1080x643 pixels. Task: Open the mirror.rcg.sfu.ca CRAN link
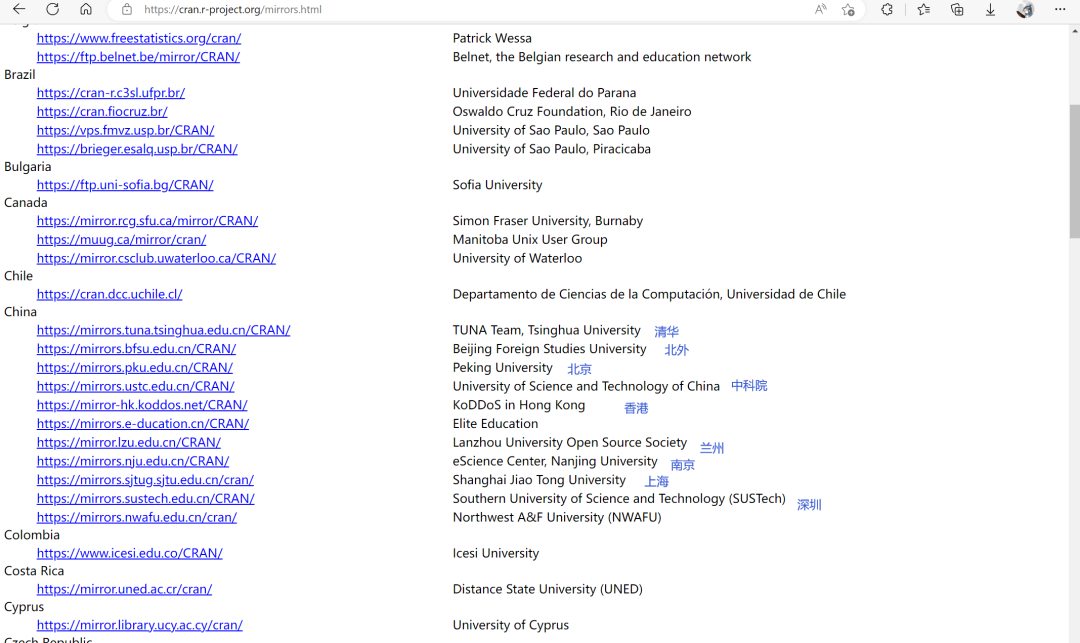tap(147, 221)
